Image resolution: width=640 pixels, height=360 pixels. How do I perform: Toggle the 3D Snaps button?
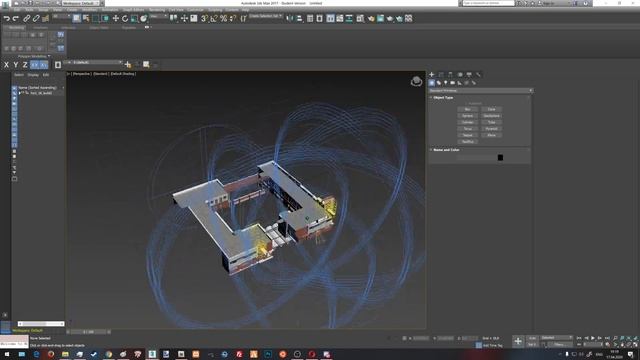click(204, 18)
